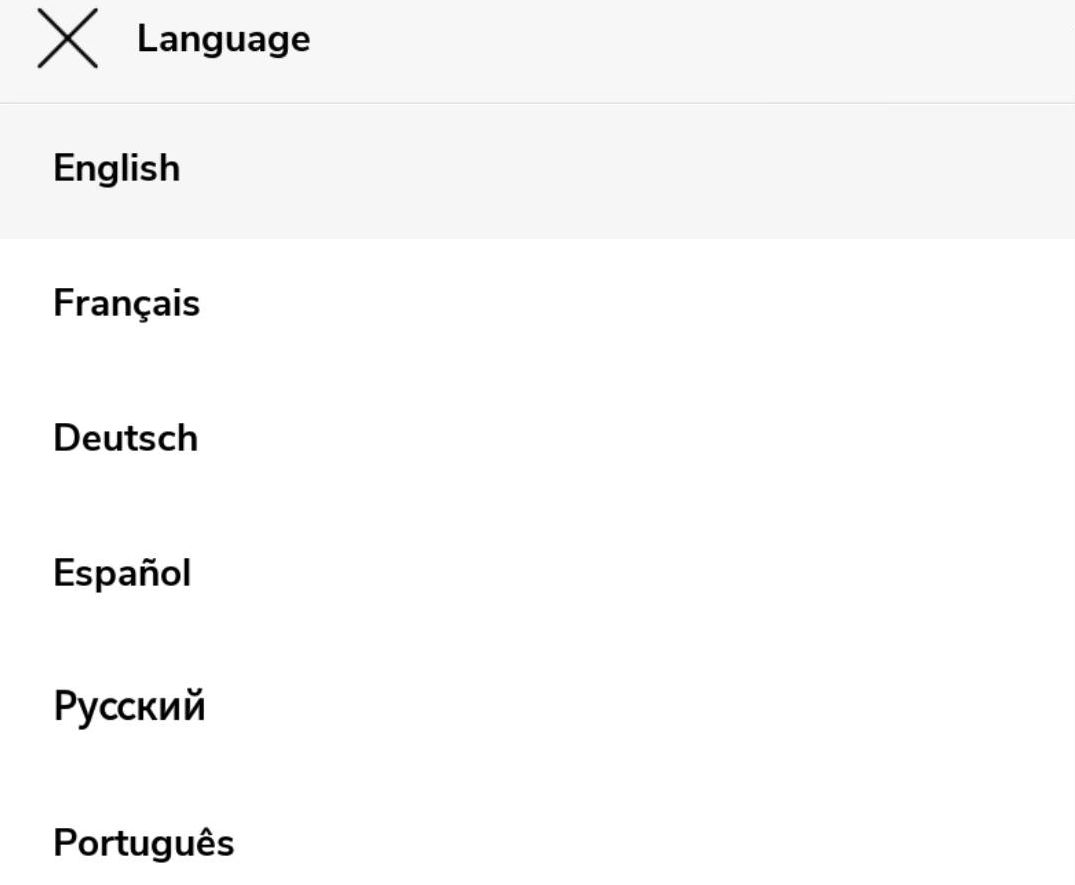Tap the highlighted English row
Viewport: 1075px width, 885px height.
click(x=117, y=168)
